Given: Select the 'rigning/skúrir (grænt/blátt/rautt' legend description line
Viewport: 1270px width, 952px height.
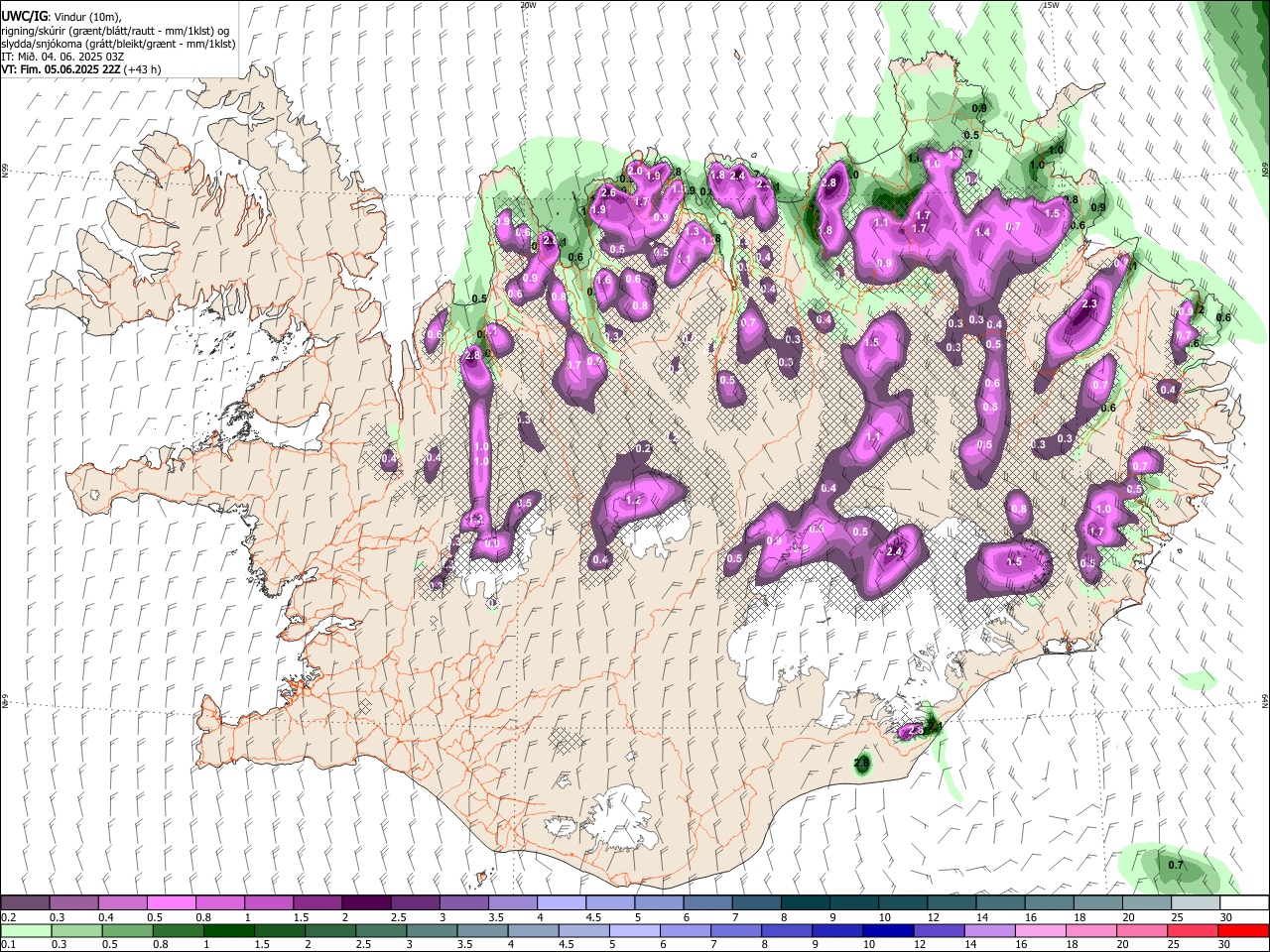Looking at the screenshot, I should (116, 31).
